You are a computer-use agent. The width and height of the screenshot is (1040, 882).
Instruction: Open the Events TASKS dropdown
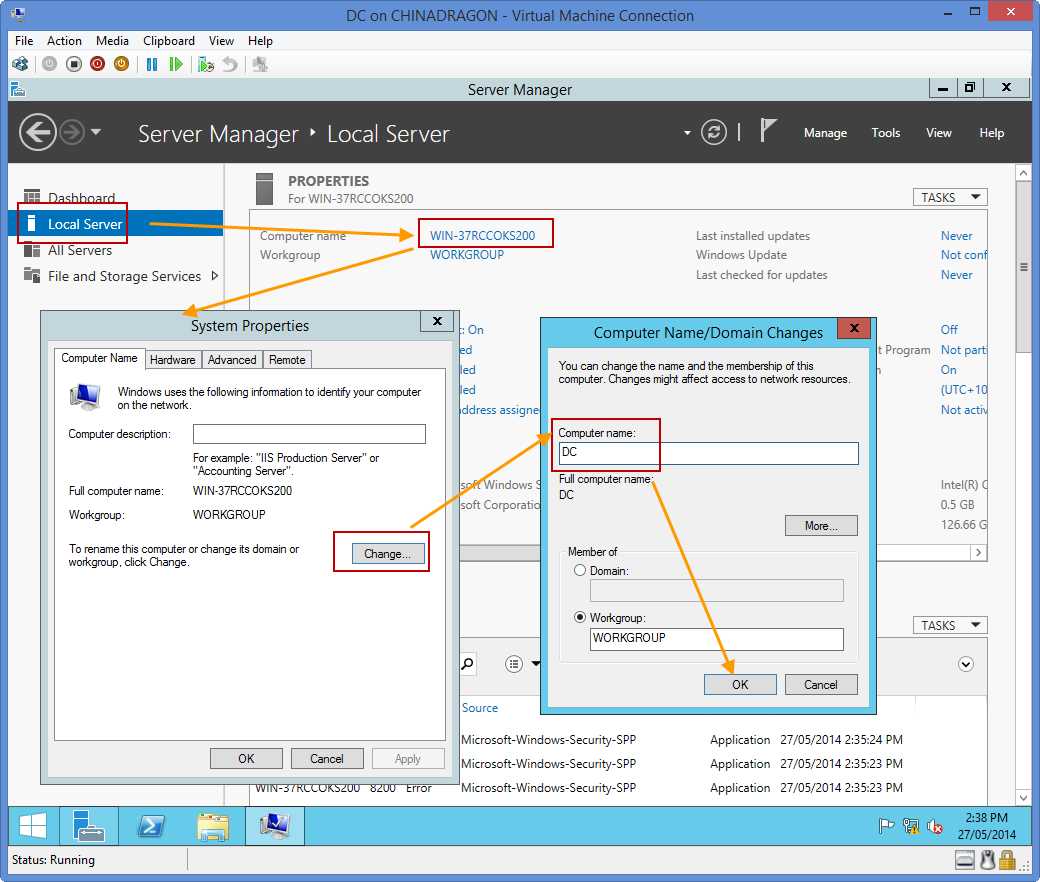[950, 625]
